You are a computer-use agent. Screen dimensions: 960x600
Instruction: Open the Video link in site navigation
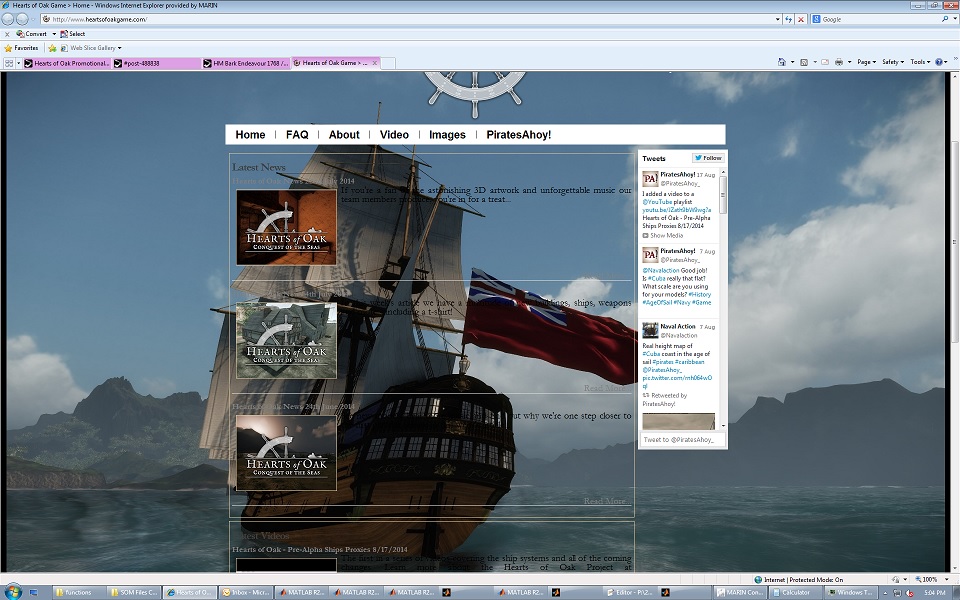[x=394, y=135]
